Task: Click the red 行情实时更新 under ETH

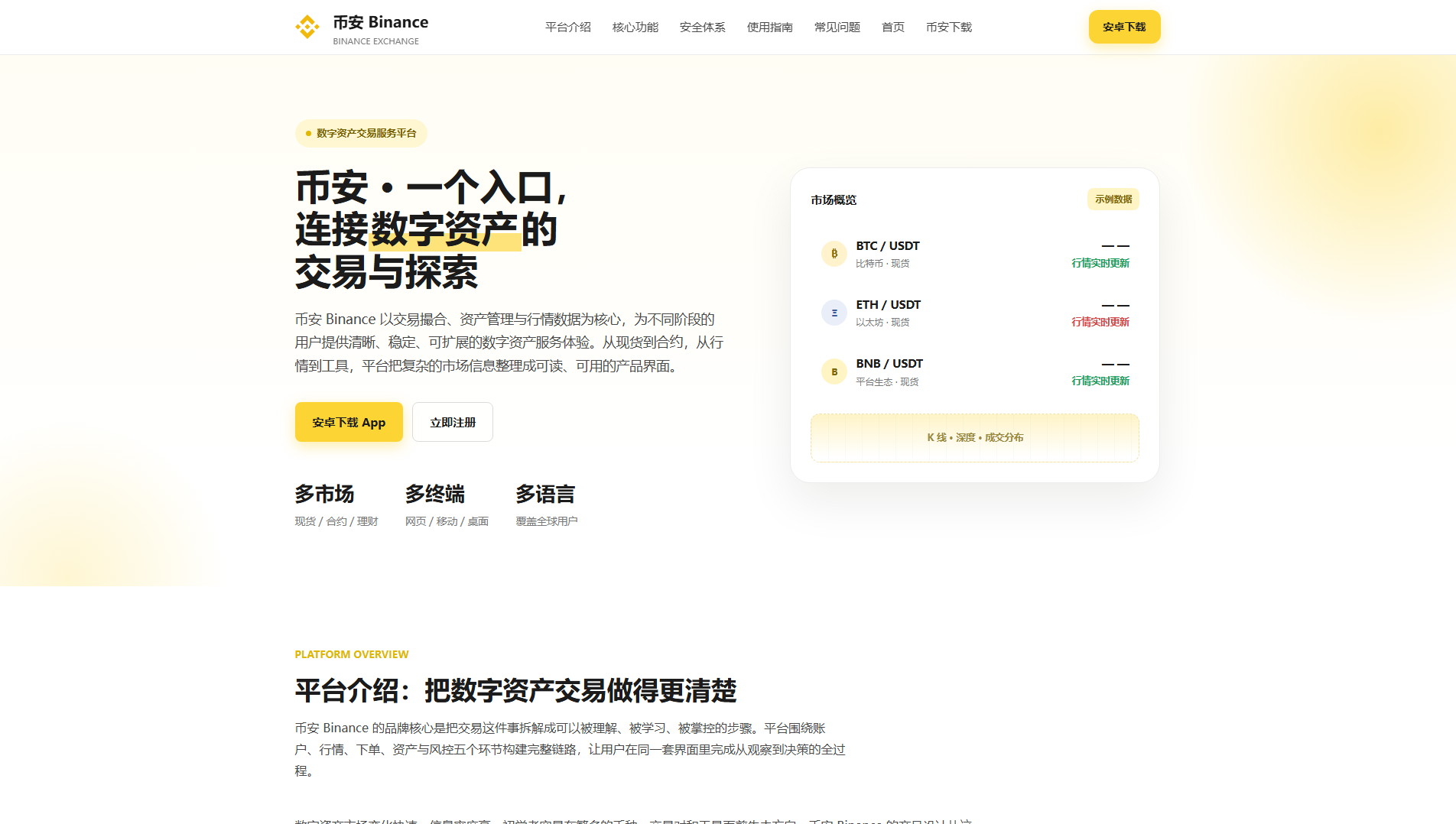Action: 1100,322
